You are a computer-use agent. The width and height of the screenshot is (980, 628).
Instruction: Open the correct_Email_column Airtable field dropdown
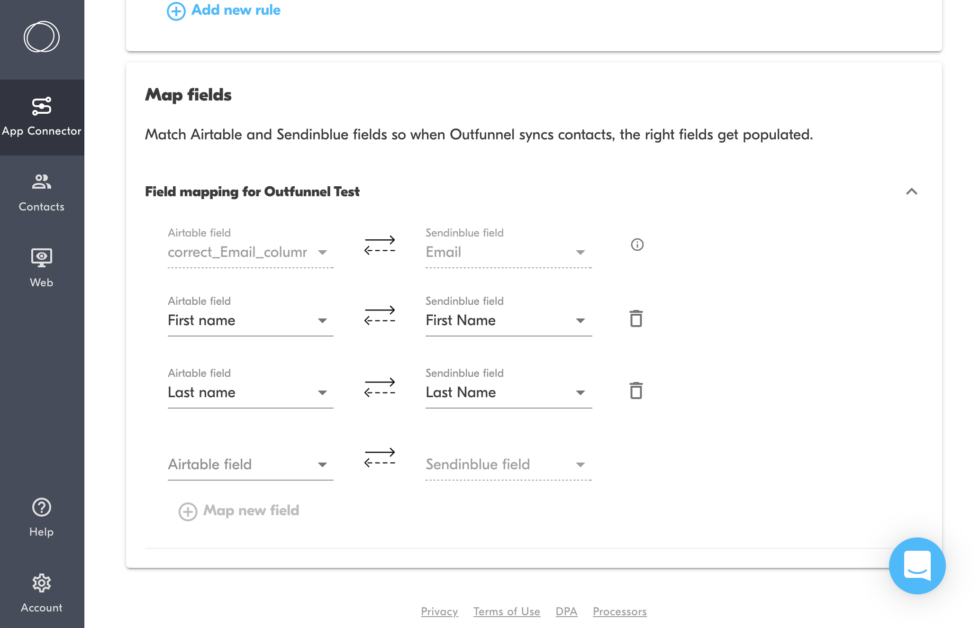point(322,252)
